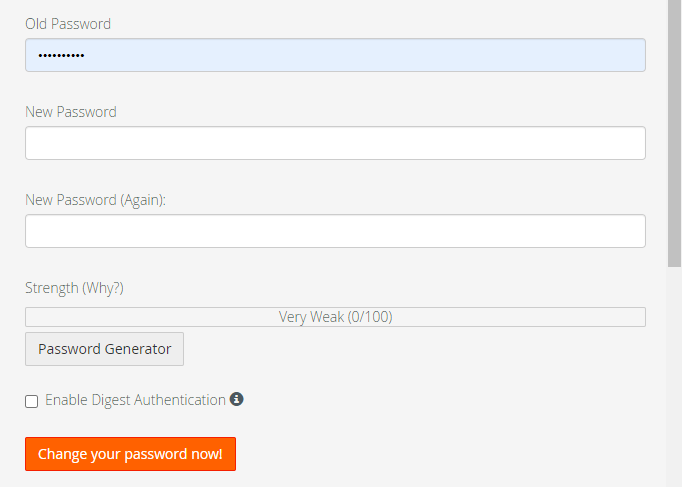Click the blank page area beside the submit button
This screenshot has height=487, width=682.
(x=450, y=454)
